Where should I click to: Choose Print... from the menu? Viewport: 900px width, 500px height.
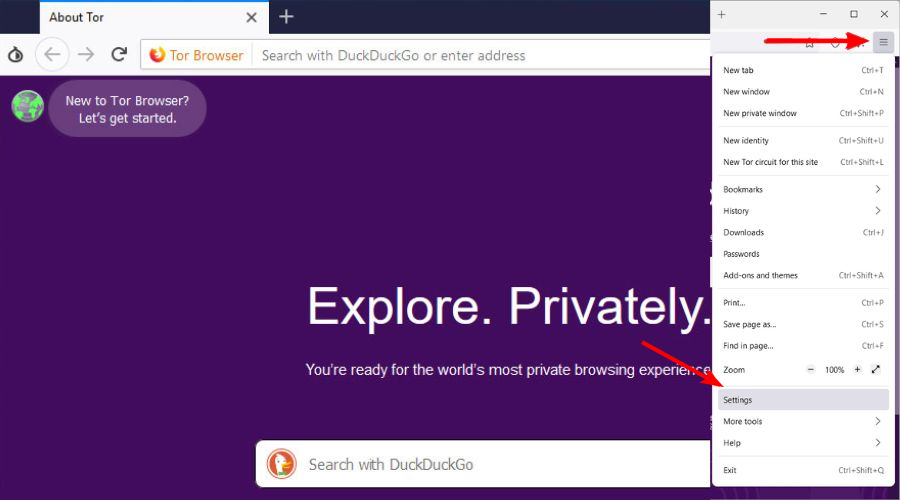(x=803, y=303)
